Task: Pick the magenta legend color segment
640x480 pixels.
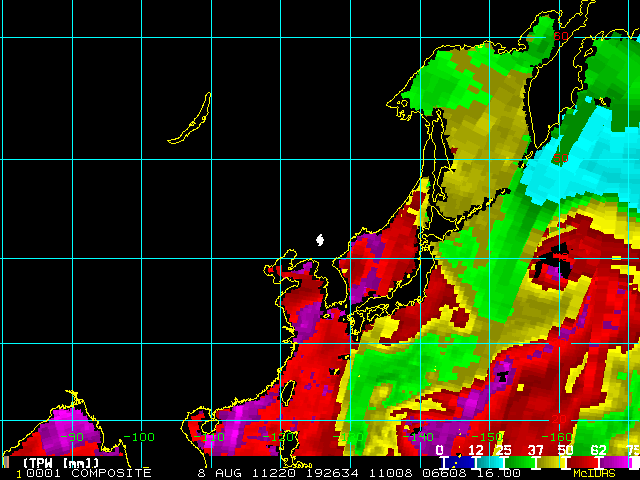Action: click(614, 462)
